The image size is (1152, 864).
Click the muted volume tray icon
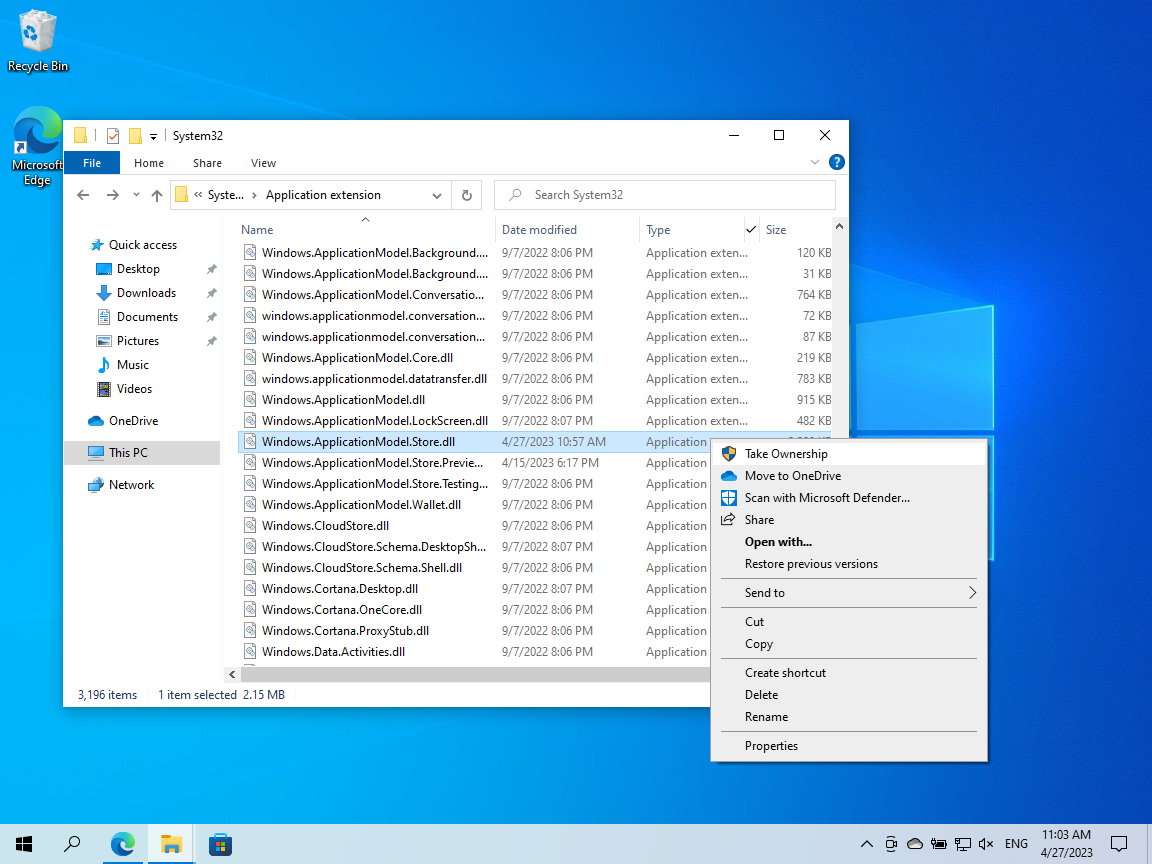986,844
